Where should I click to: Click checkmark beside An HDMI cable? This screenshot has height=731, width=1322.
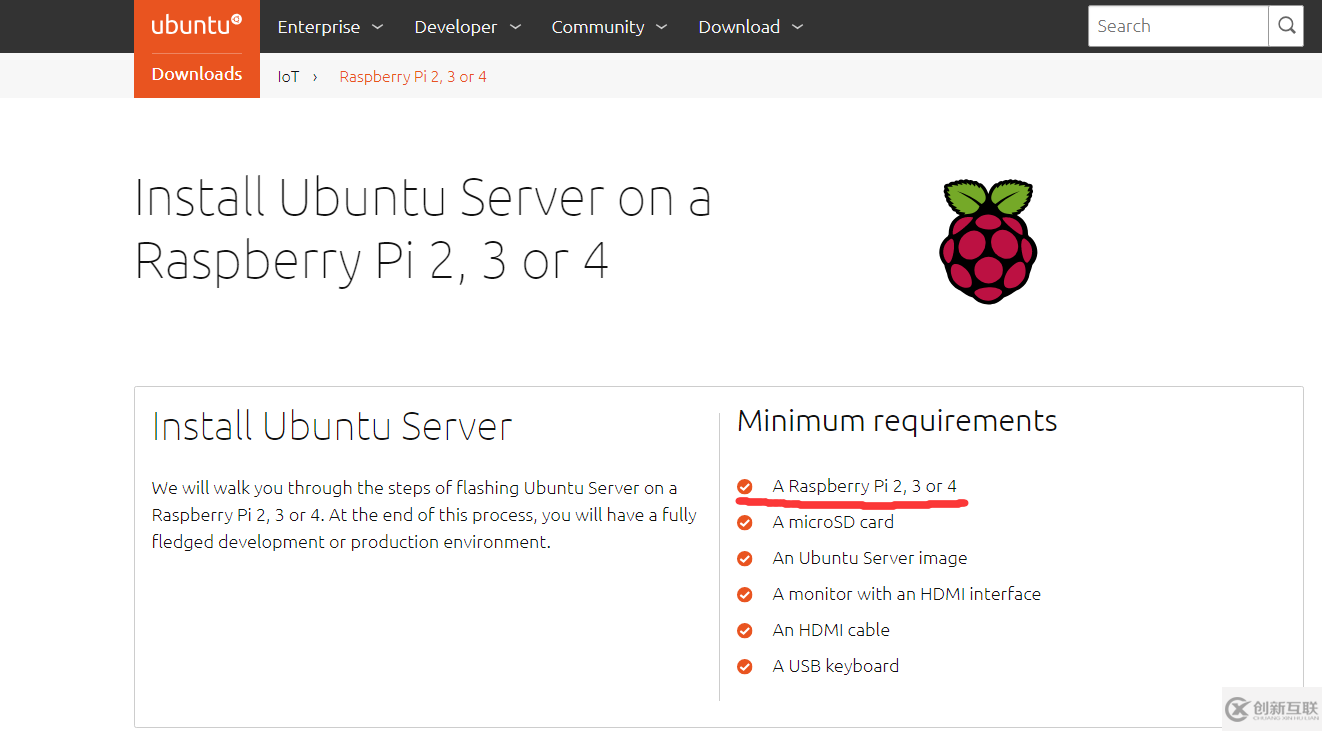pos(745,630)
